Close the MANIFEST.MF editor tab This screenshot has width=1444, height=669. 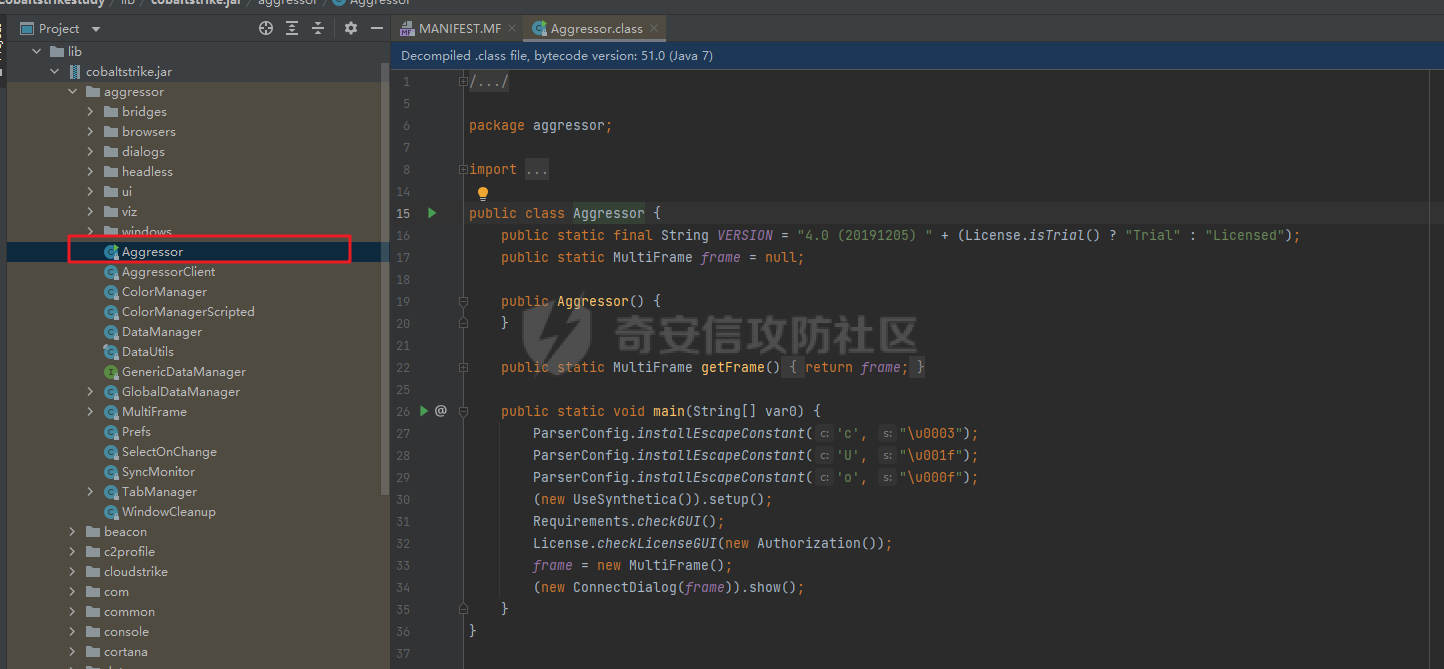pos(510,29)
